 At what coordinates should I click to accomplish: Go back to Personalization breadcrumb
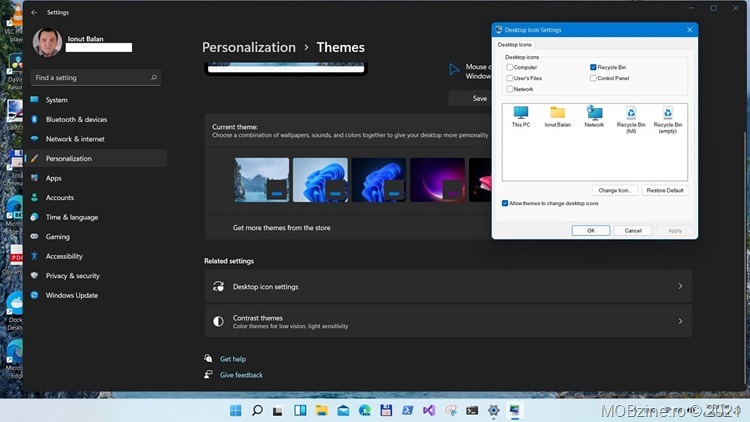click(x=249, y=47)
